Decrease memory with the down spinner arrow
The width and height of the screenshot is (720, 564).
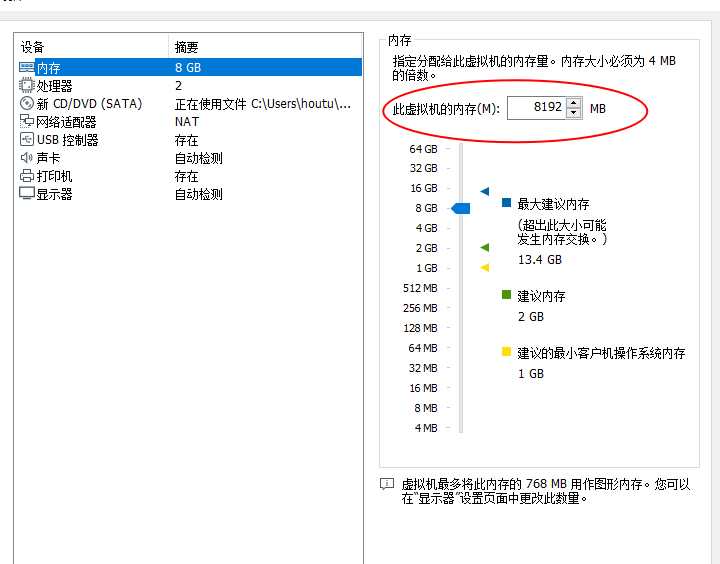tap(574, 113)
